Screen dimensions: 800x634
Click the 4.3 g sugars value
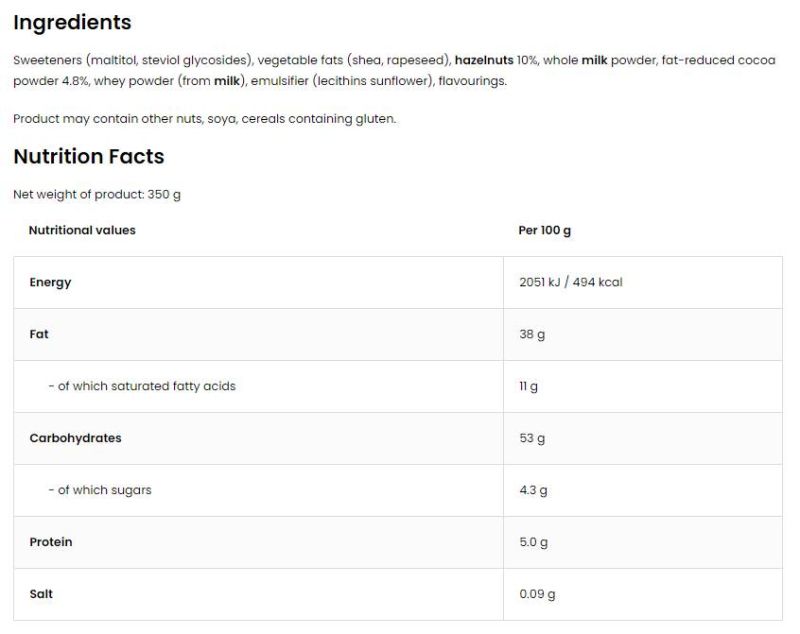[533, 490]
